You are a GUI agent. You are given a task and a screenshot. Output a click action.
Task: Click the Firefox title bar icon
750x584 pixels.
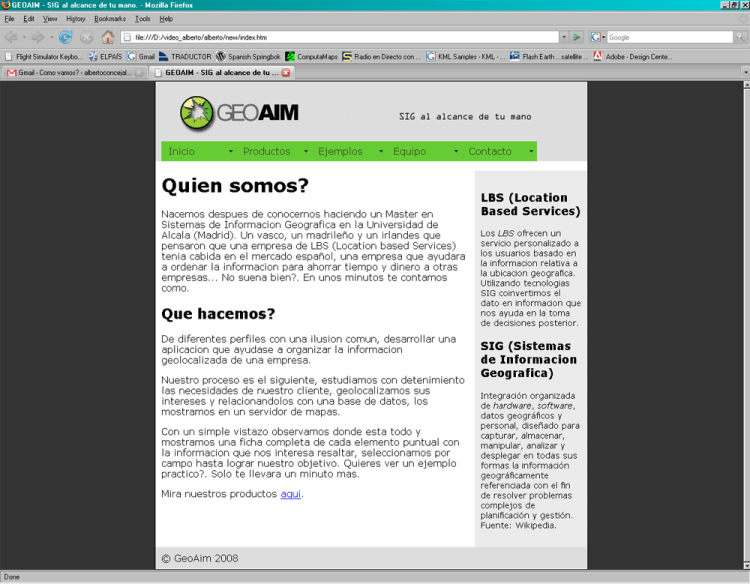coord(5,5)
